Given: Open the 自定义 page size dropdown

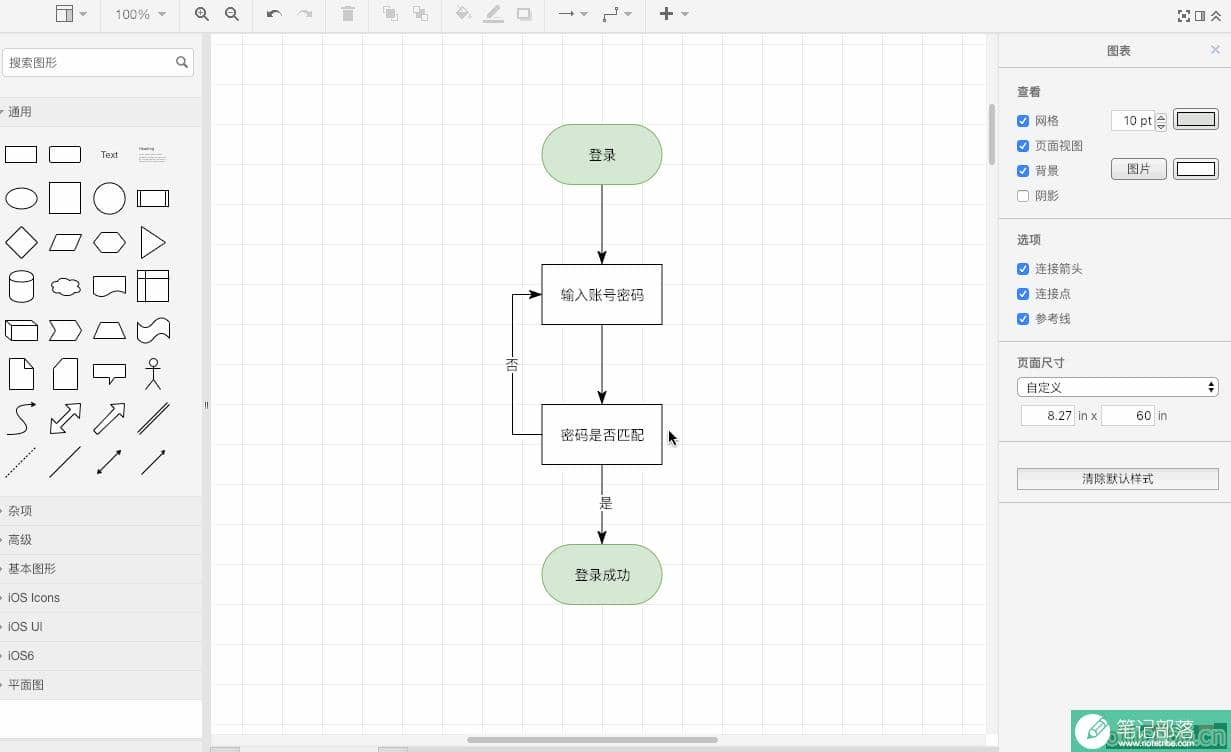Looking at the screenshot, I should (1118, 387).
